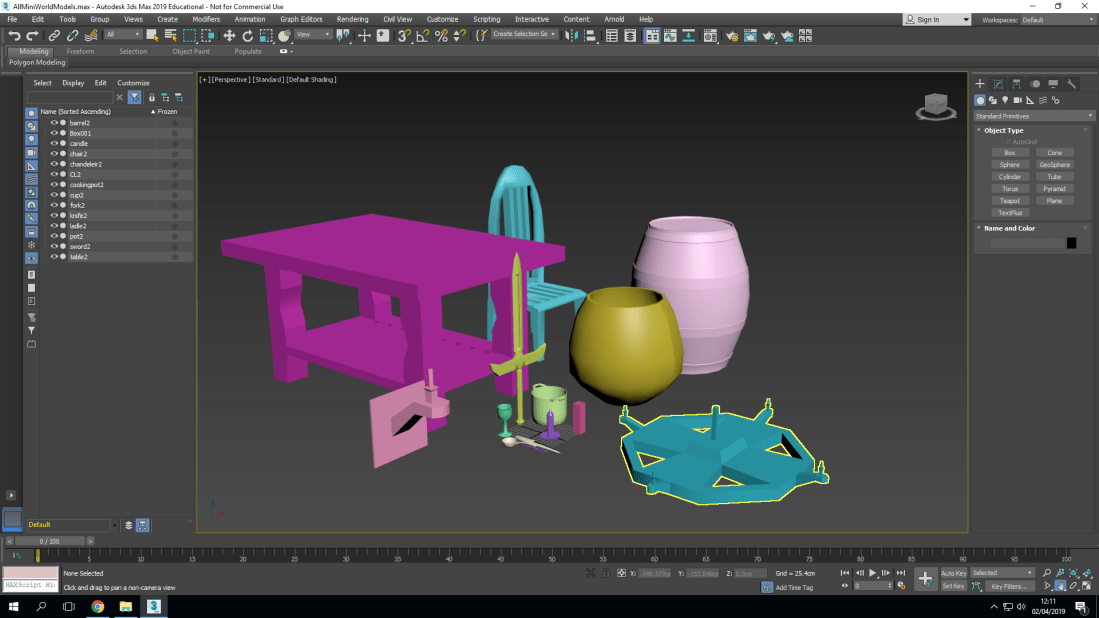This screenshot has width=1099, height=618.
Task: Toggle visibility of the barrel2 object
Action: click(x=57, y=122)
